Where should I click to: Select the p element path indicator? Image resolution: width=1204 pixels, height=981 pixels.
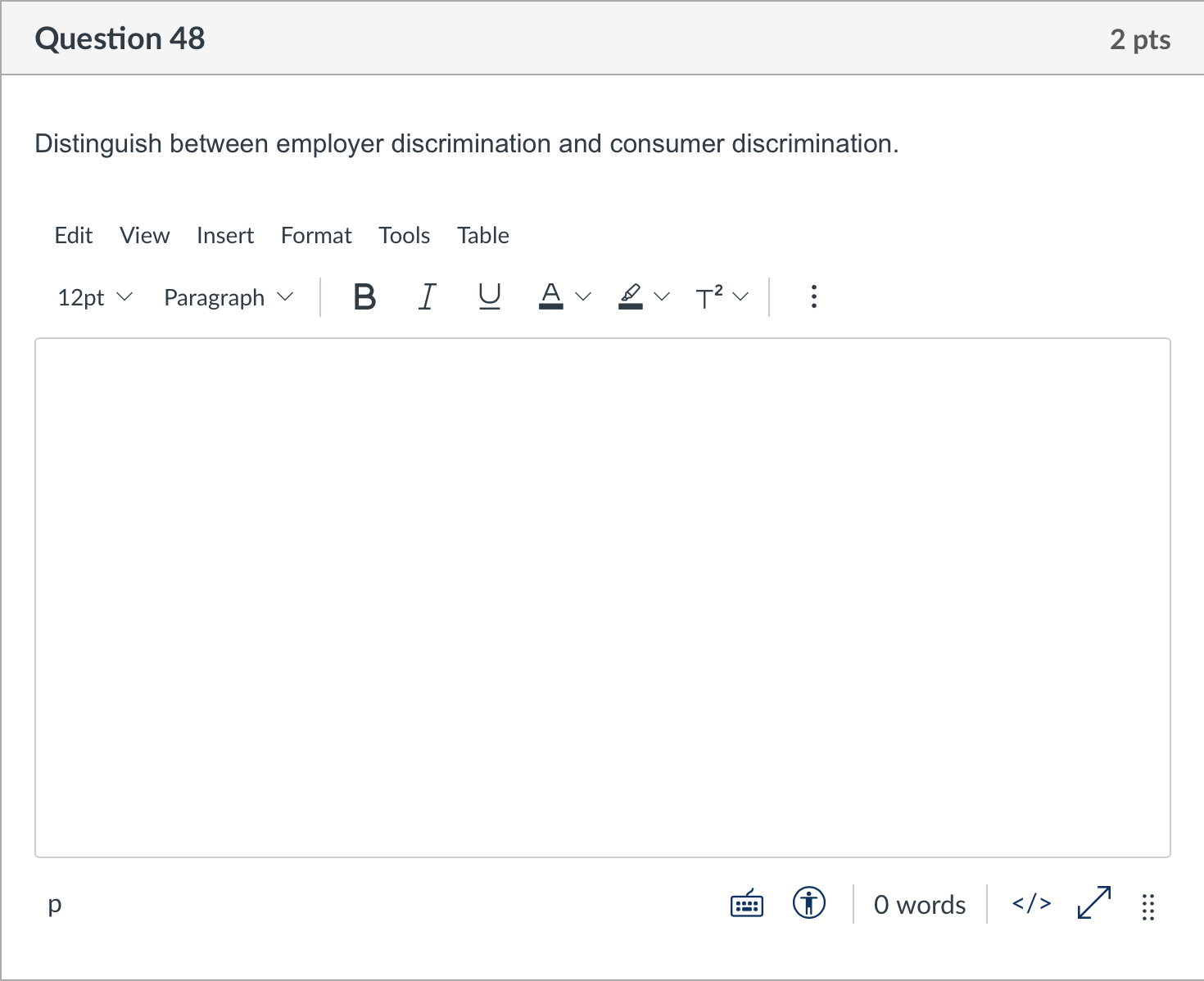point(55,904)
